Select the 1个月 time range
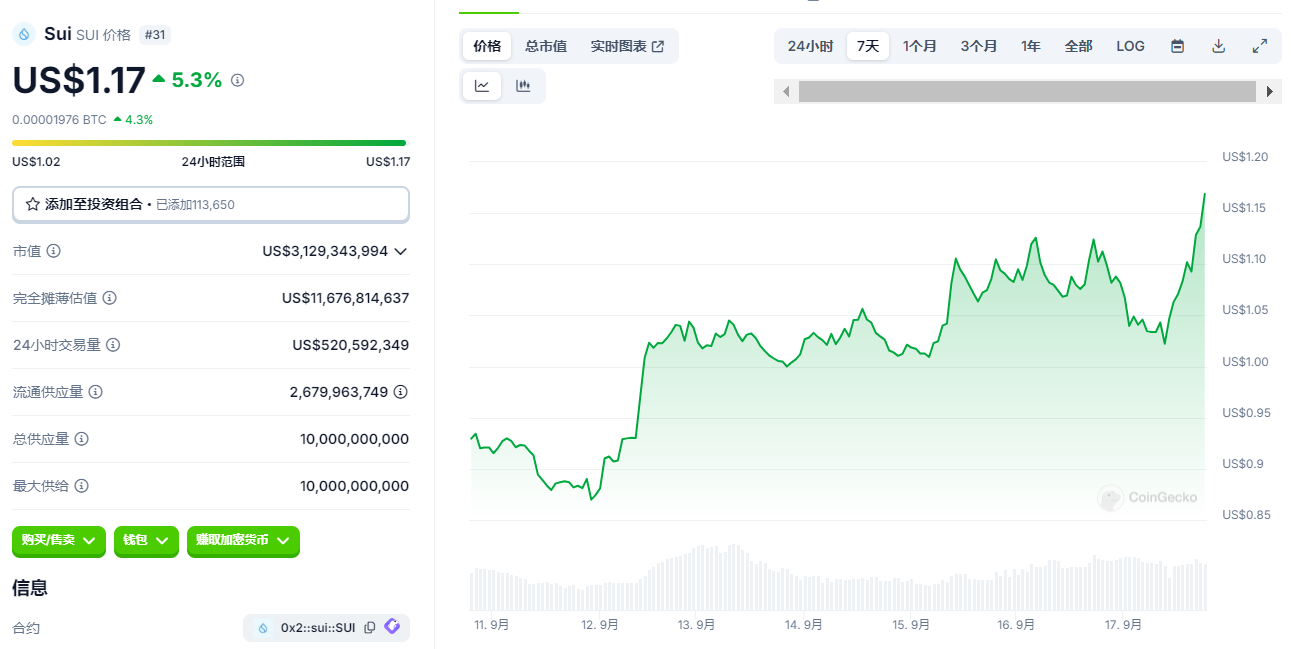Viewport: 1291px width, 649px height. (x=919, y=46)
